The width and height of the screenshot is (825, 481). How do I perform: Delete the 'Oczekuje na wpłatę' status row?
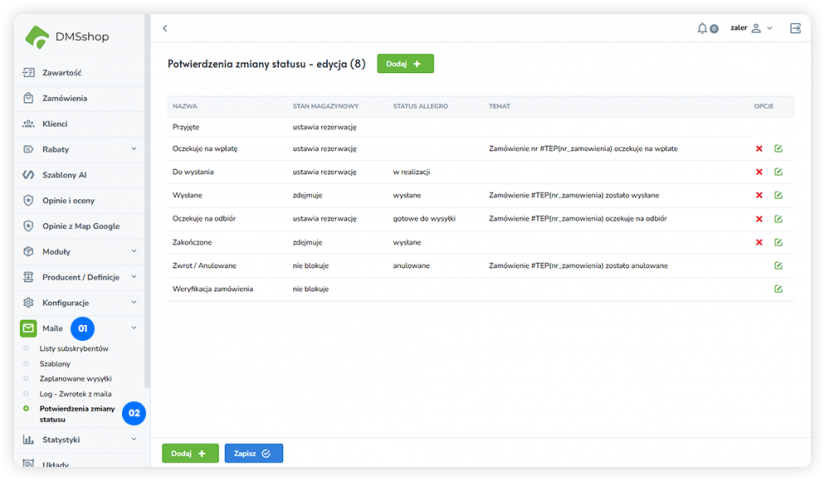(759, 149)
